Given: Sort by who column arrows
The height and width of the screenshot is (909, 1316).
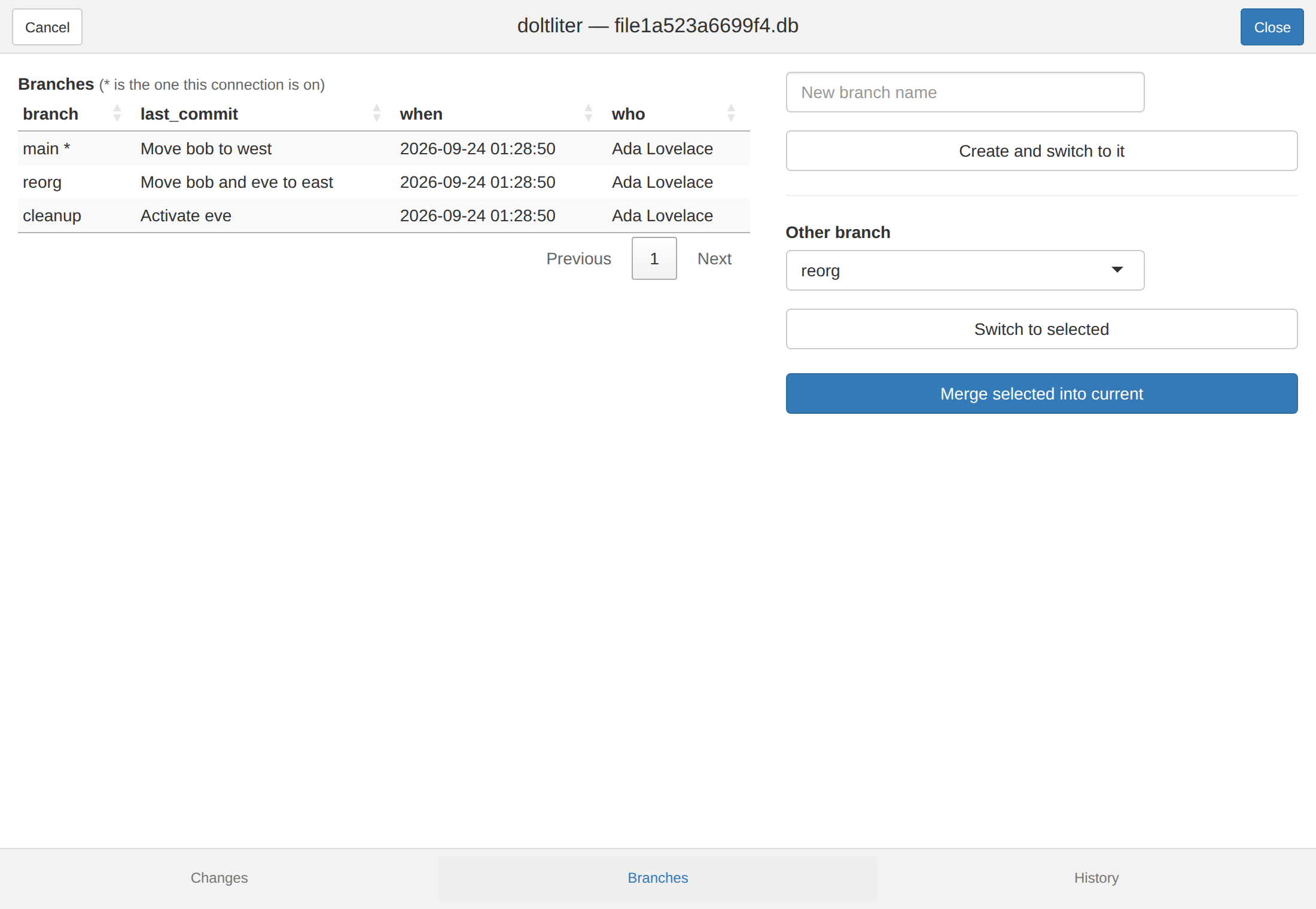Looking at the screenshot, I should [x=731, y=113].
